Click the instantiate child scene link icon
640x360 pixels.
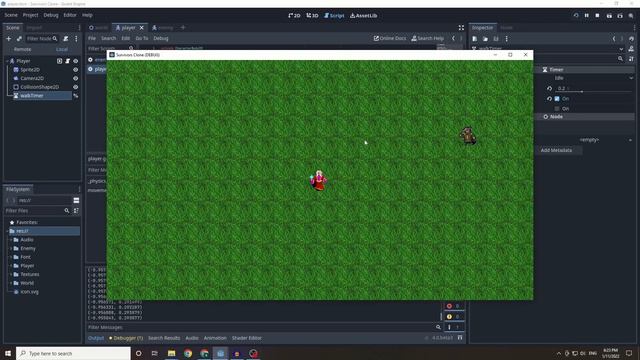coord(19,39)
